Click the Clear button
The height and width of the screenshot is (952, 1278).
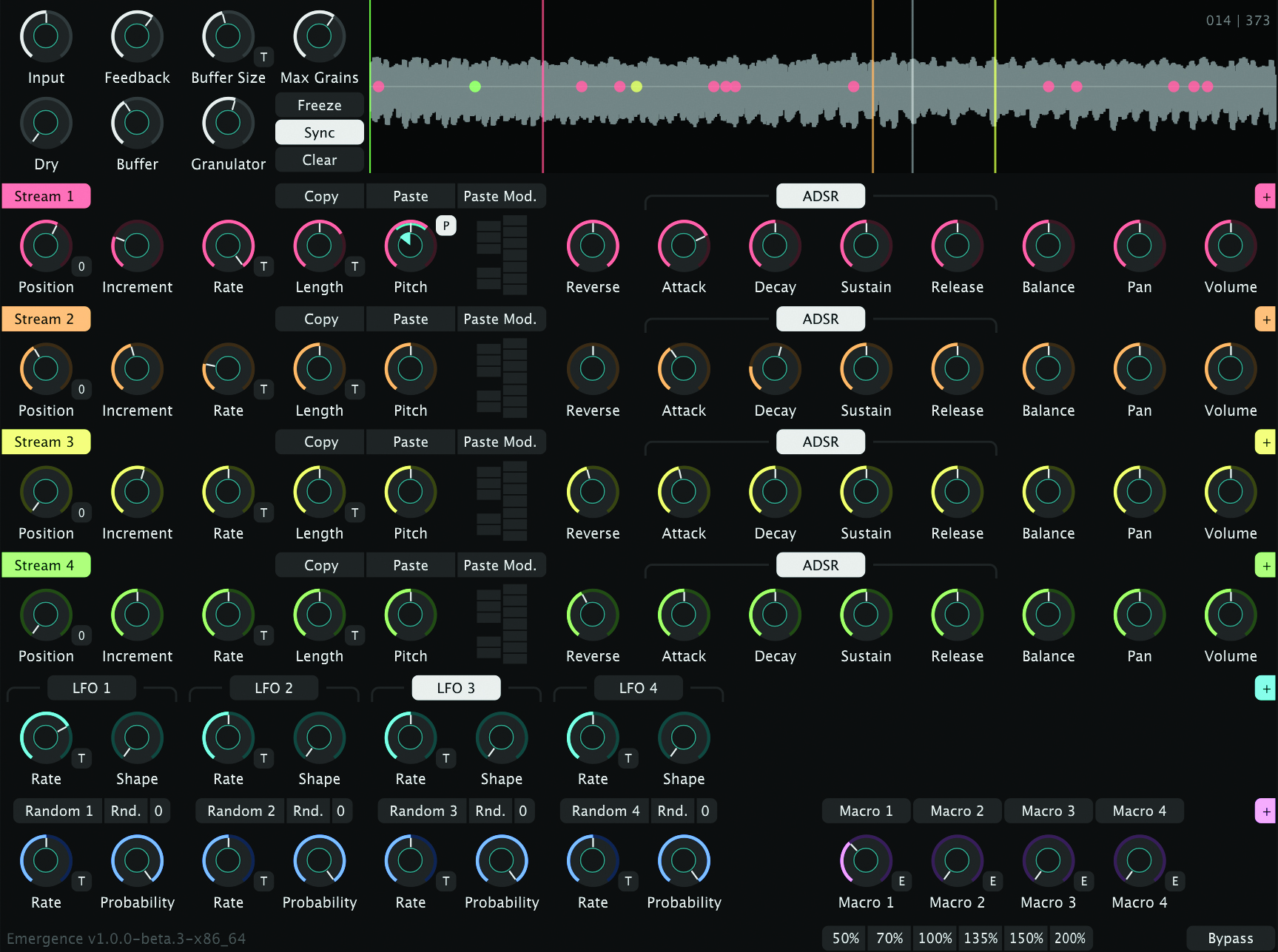320,160
